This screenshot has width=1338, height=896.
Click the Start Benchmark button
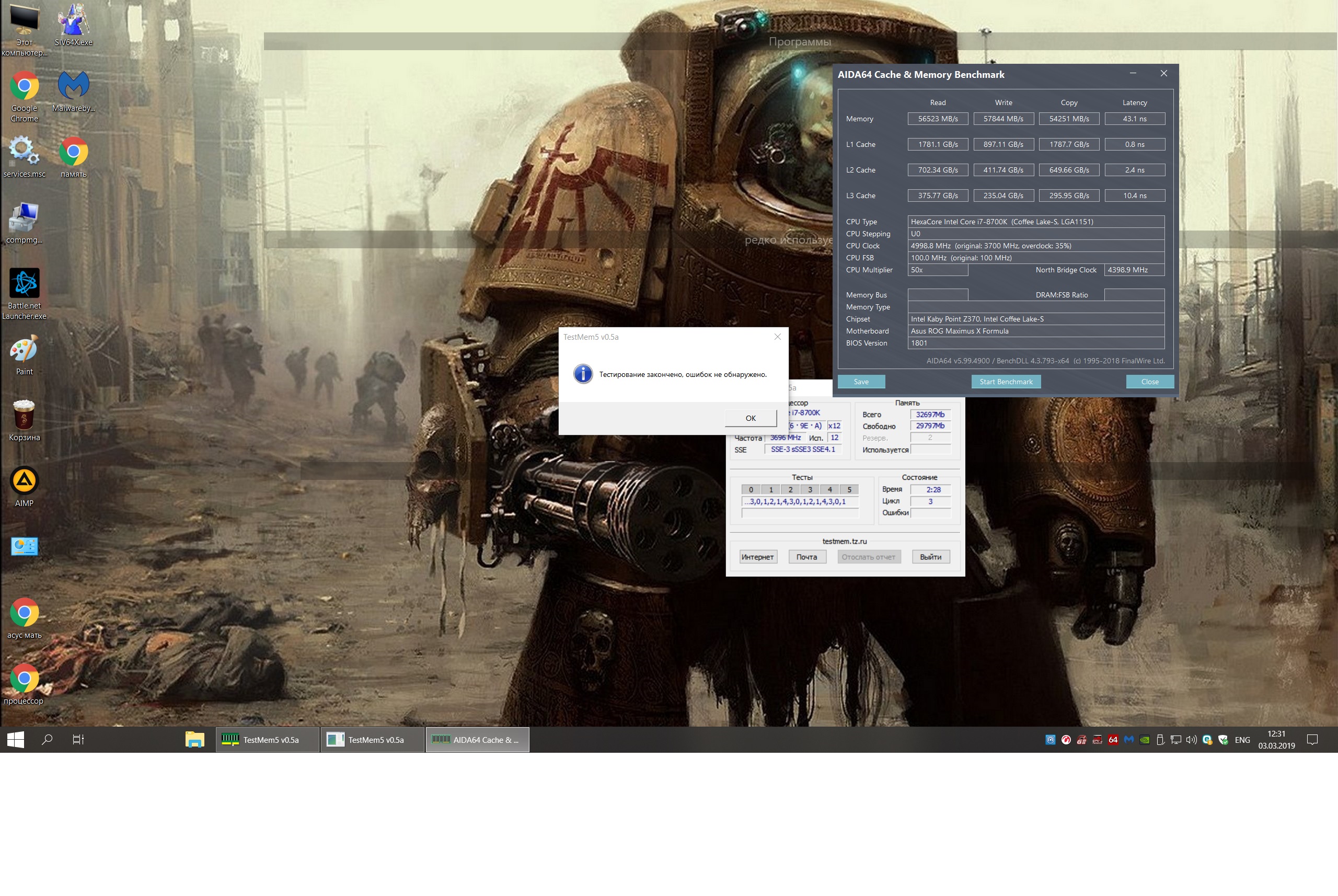(1006, 382)
